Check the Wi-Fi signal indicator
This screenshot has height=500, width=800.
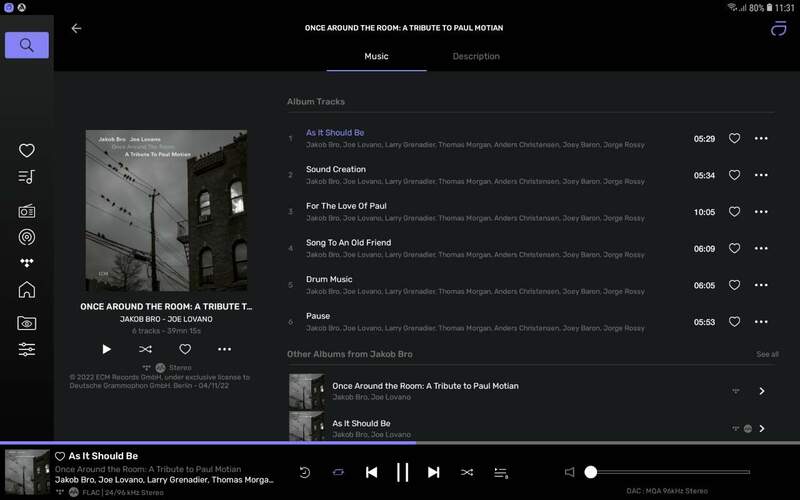732,7
